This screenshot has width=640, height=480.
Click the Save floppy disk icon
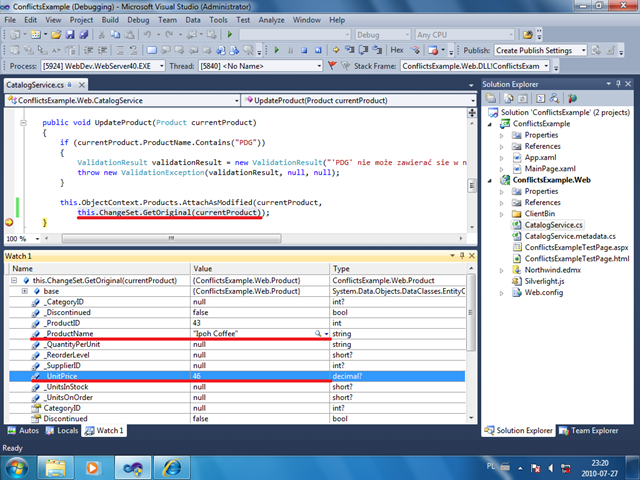[70, 35]
